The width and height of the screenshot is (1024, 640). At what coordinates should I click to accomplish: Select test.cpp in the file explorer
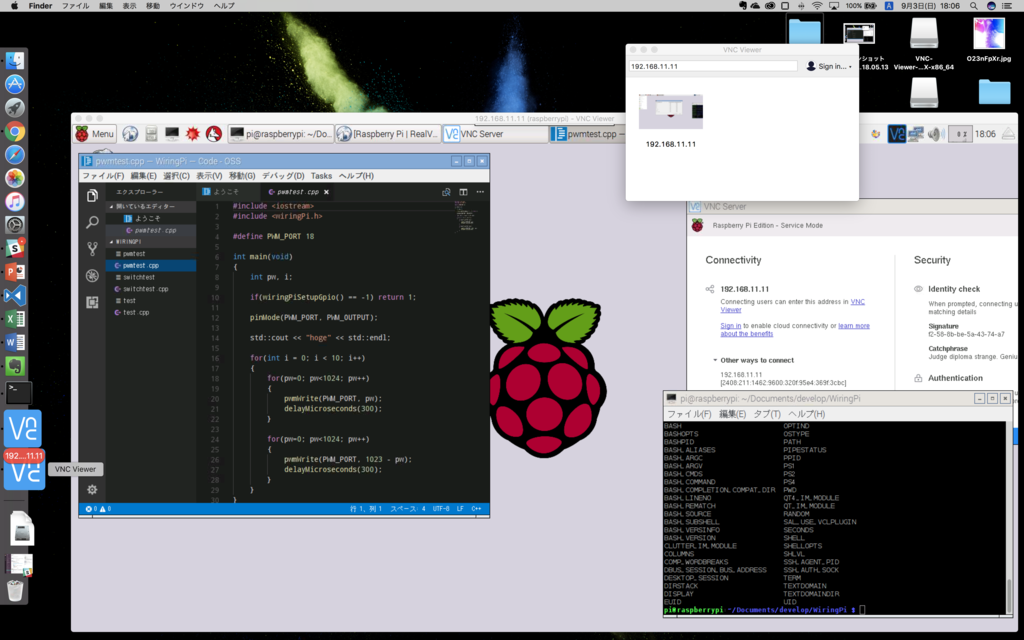(x=151, y=312)
